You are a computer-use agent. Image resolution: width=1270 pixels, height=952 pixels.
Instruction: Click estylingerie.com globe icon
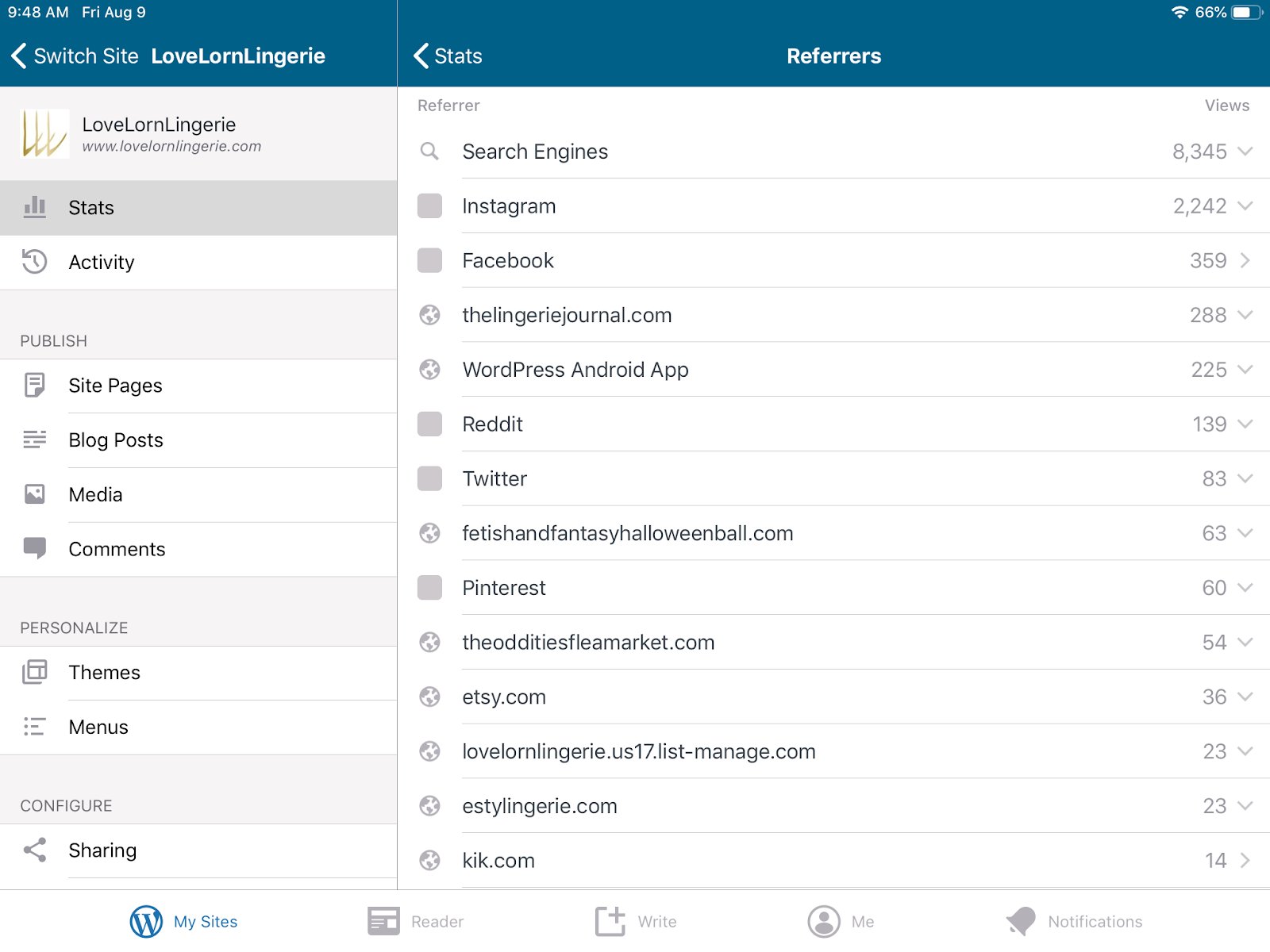click(429, 805)
